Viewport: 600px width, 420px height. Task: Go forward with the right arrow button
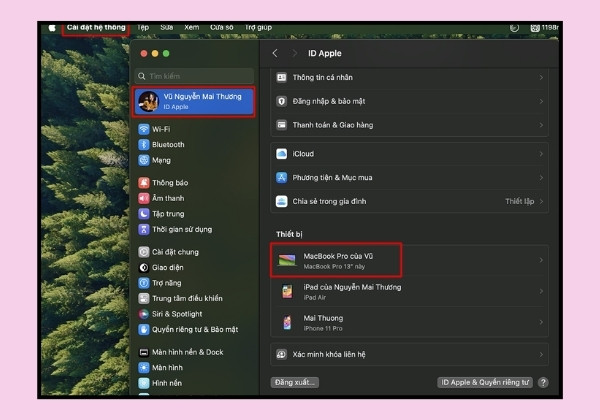click(294, 53)
